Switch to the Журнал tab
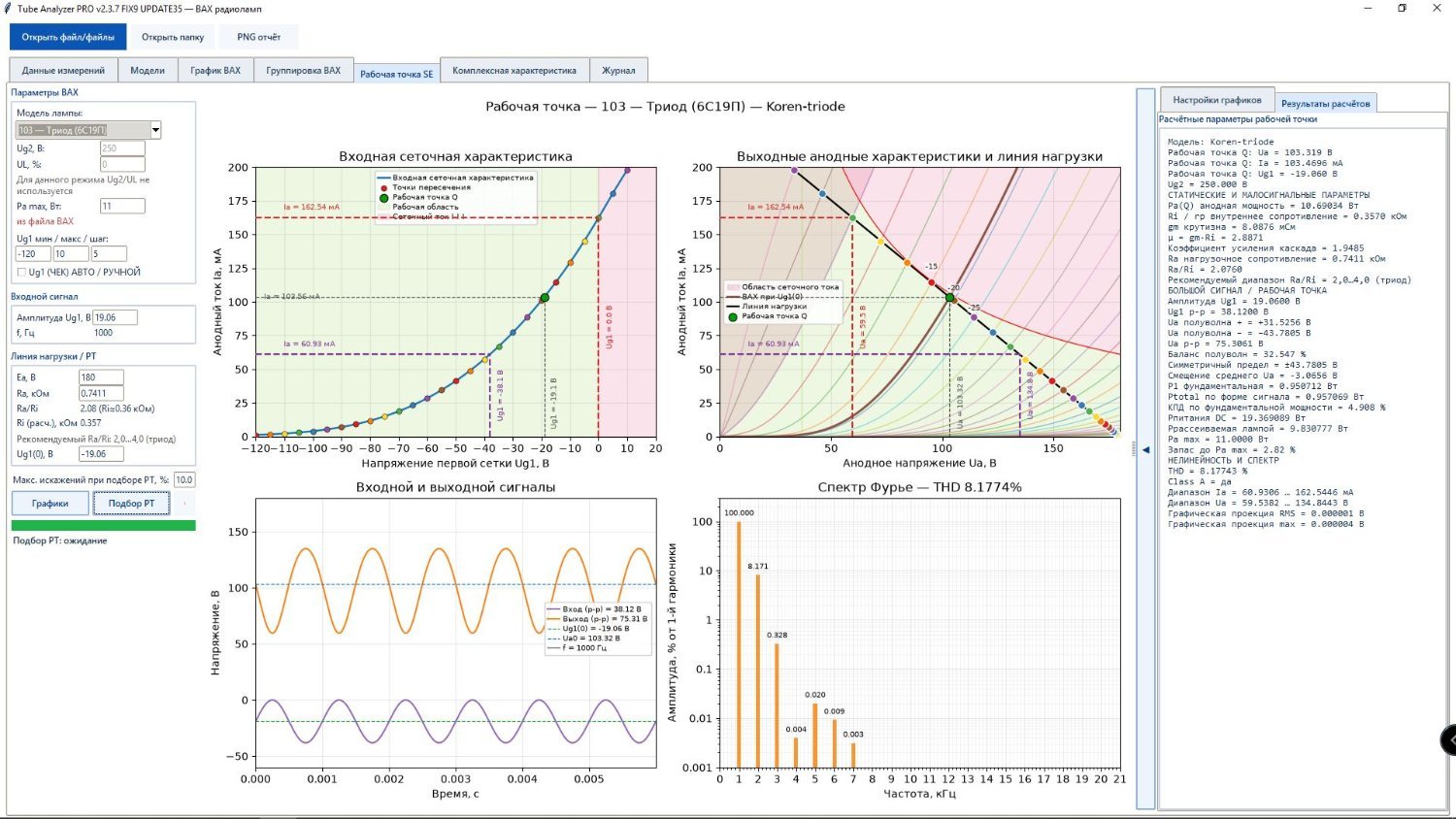 [x=618, y=70]
